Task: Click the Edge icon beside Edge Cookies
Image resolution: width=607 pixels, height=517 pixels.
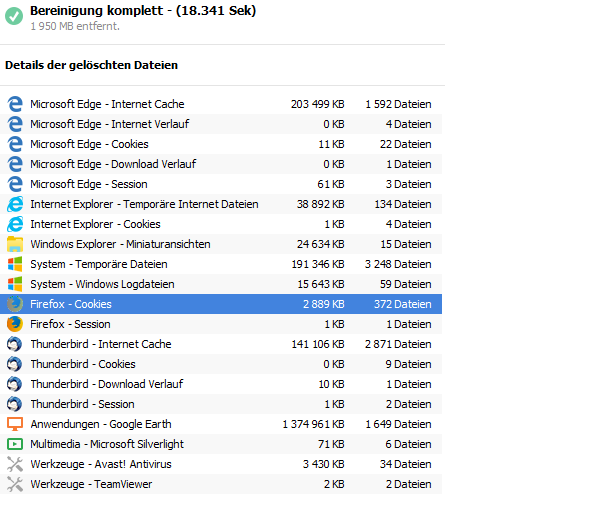Action: point(15,144)
